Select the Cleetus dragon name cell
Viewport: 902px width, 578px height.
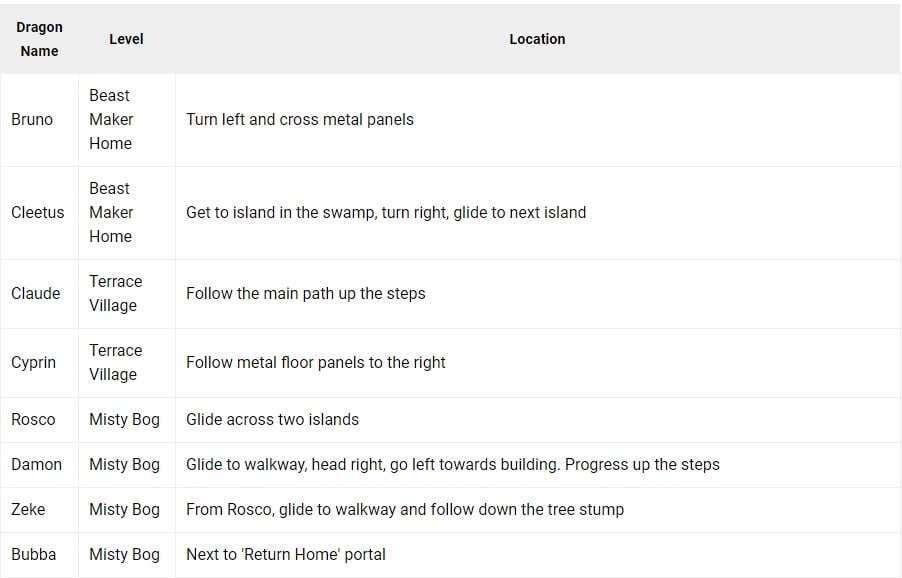pyautogui.click(x=37, y=212)
